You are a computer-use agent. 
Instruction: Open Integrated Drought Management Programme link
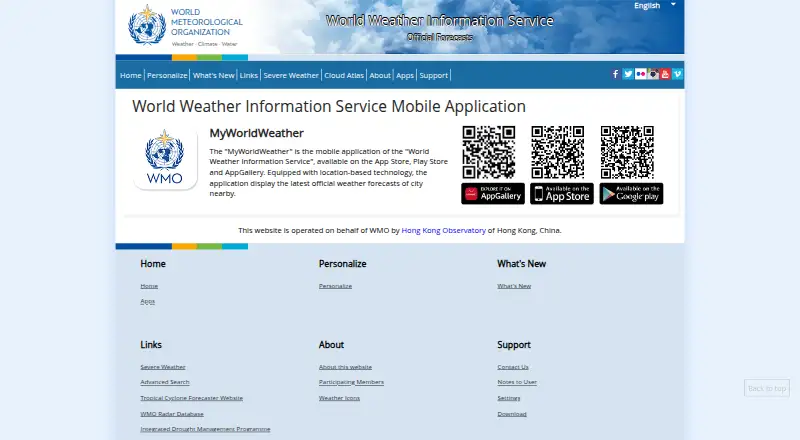pos(205,429)
